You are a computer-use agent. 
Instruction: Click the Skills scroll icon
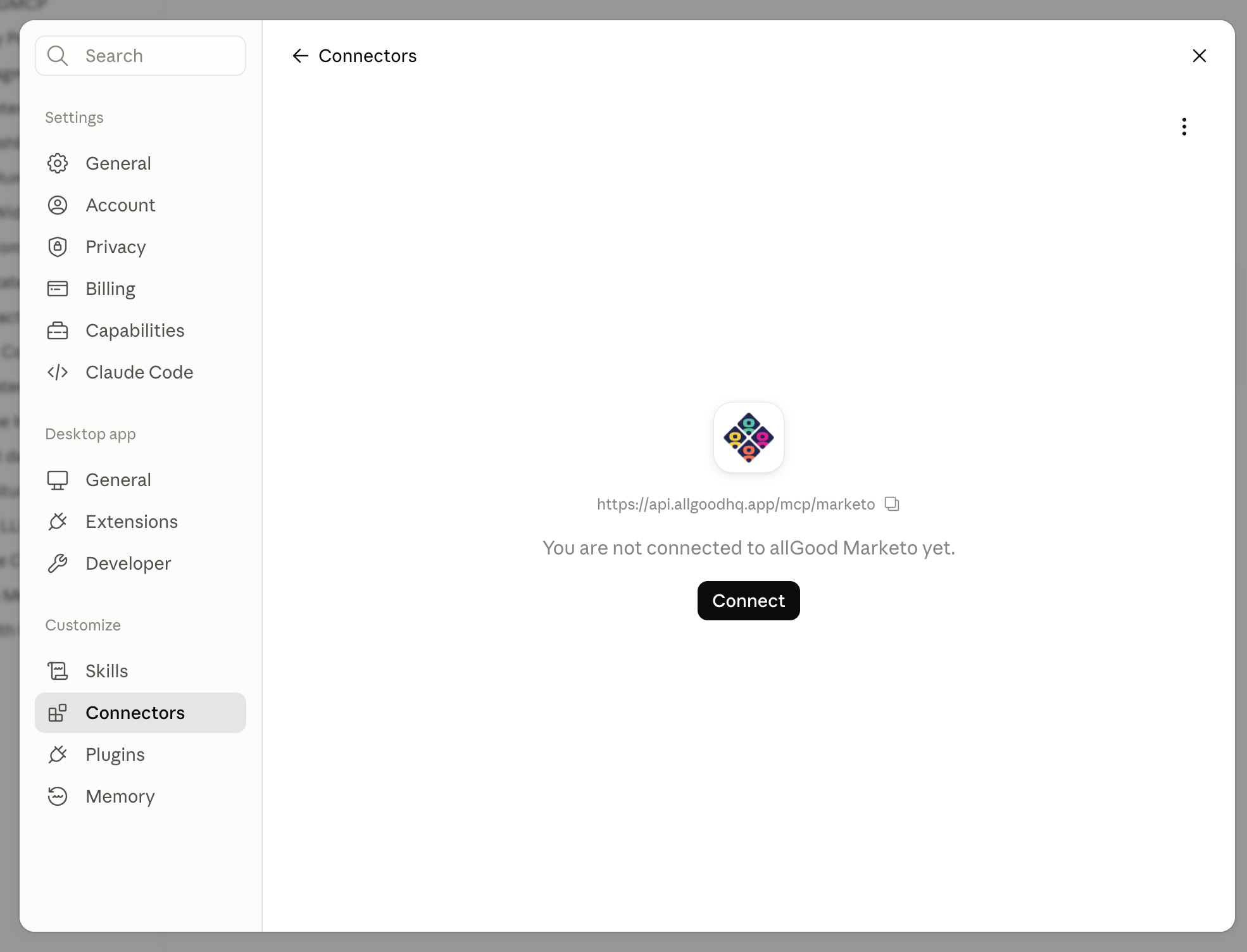58,671
